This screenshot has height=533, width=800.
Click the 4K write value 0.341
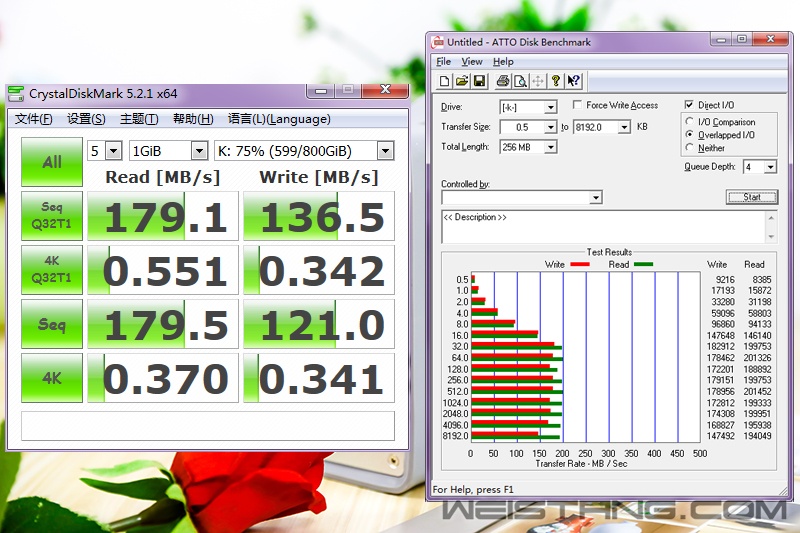coord(319,378)
